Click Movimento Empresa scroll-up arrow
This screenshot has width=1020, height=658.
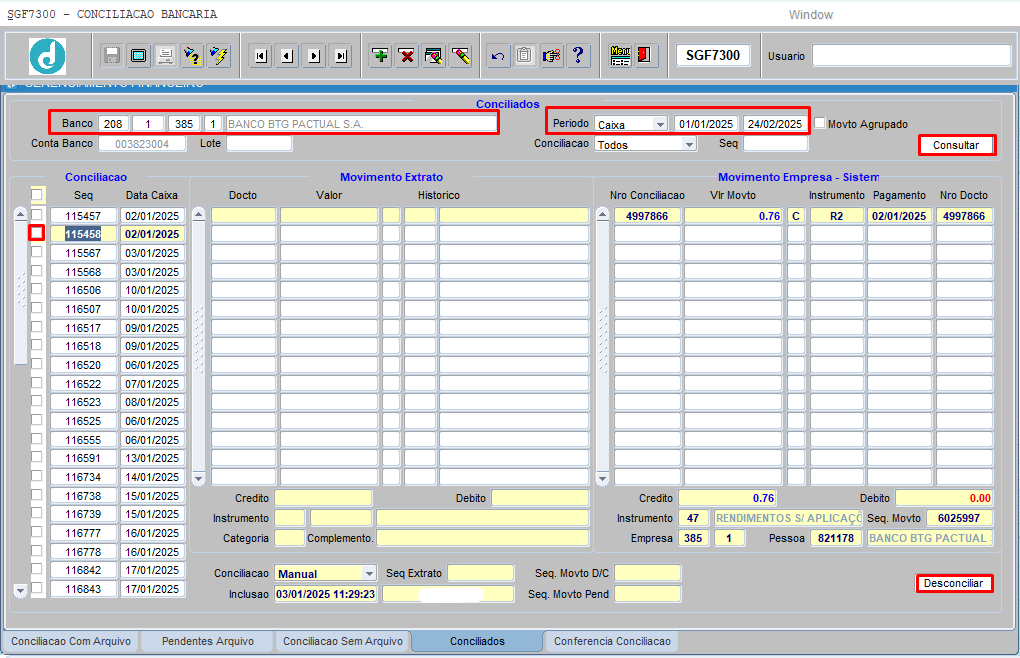point(602,214)
